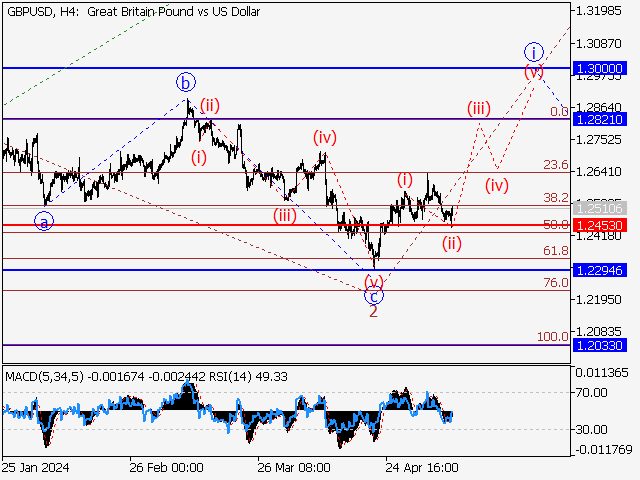Click the circled blue 'c' wave label
The image size is (640, 480).
pos(374,296)
